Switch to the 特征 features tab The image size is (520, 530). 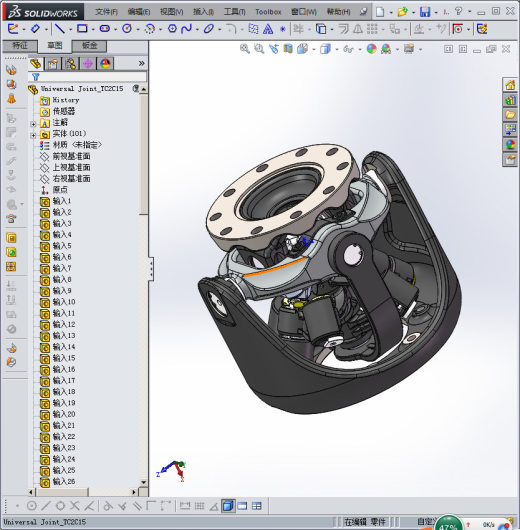[20, 46]
